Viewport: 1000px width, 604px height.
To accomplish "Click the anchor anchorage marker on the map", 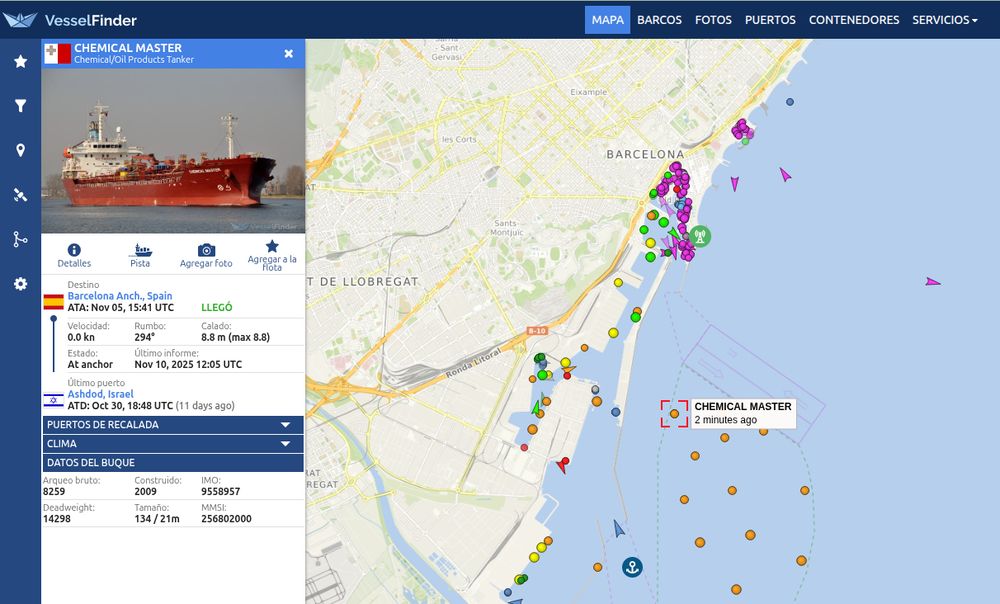I will click(x=632, y=567).
